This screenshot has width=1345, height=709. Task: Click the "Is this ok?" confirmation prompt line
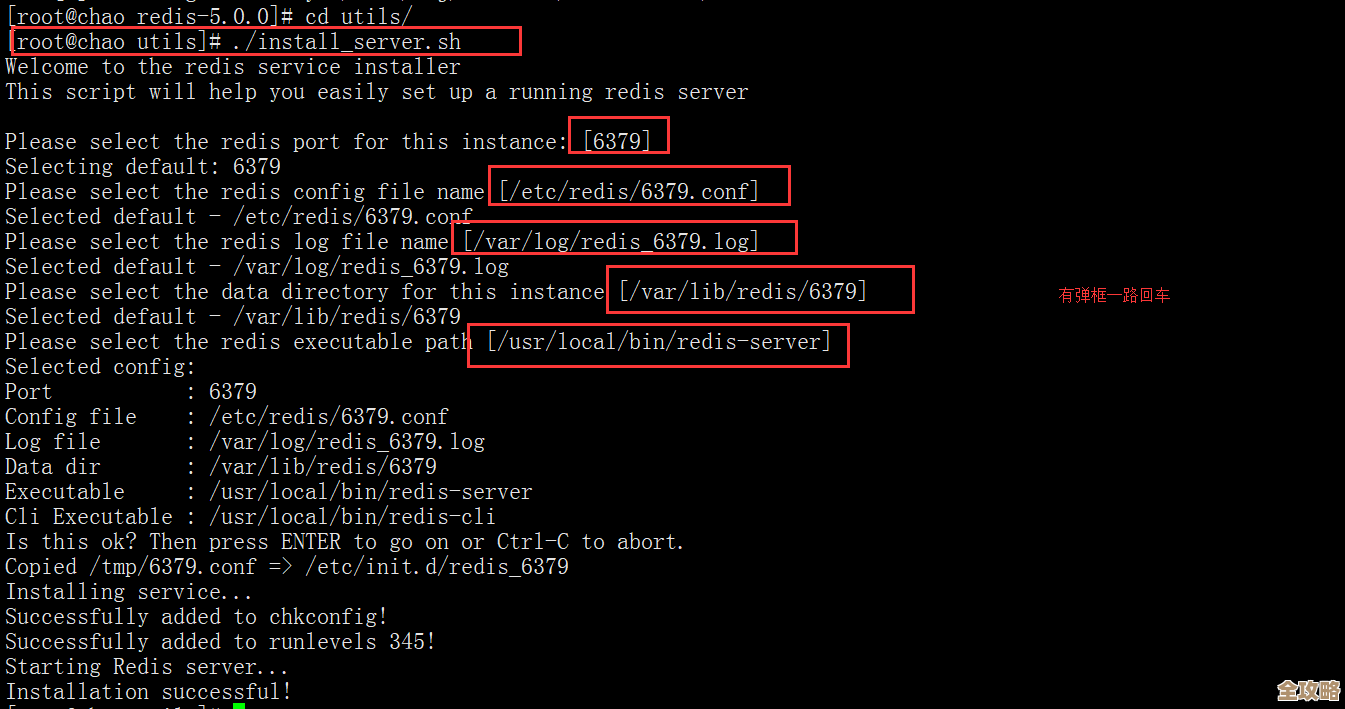click(345, 542)
